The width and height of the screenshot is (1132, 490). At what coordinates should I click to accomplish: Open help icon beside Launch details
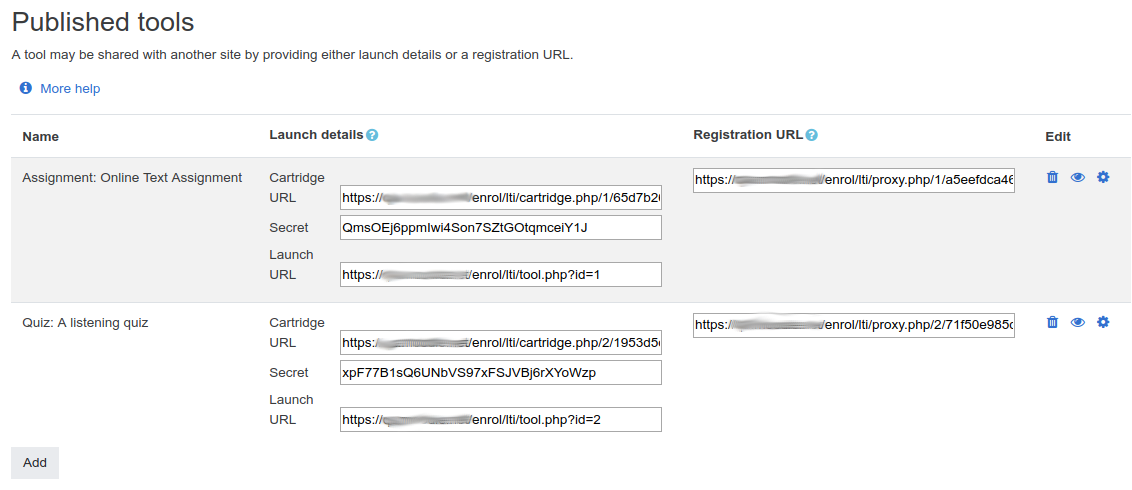[372, 135]
